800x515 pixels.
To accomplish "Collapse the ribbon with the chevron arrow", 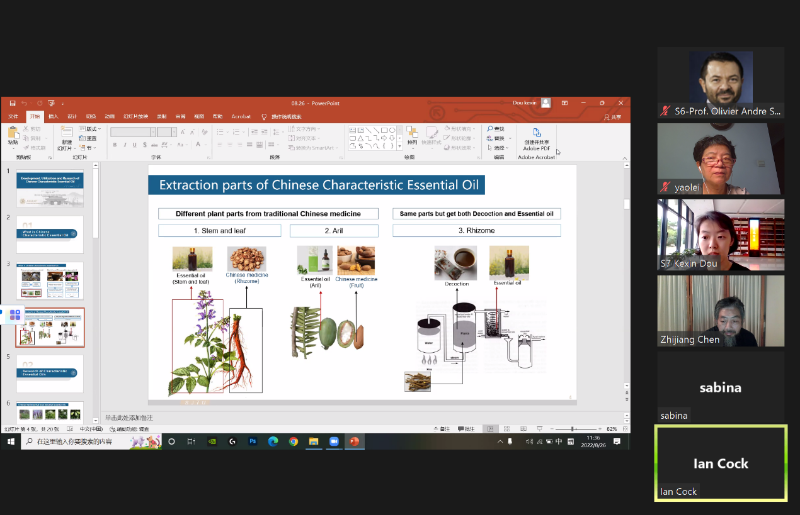I will [x=625, y=158].
